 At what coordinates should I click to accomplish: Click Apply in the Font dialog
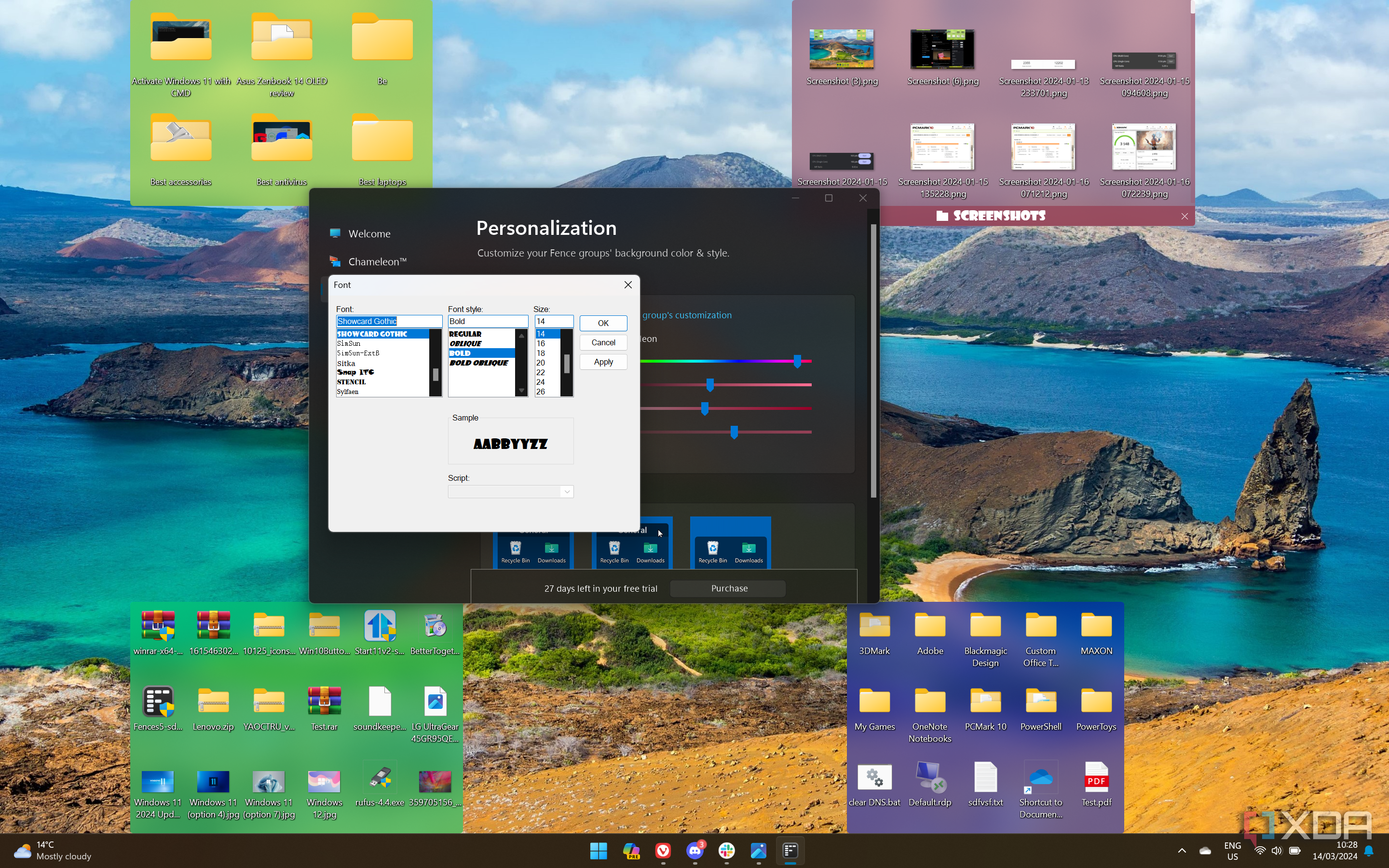pyautogui.click(x=603, y=362)
